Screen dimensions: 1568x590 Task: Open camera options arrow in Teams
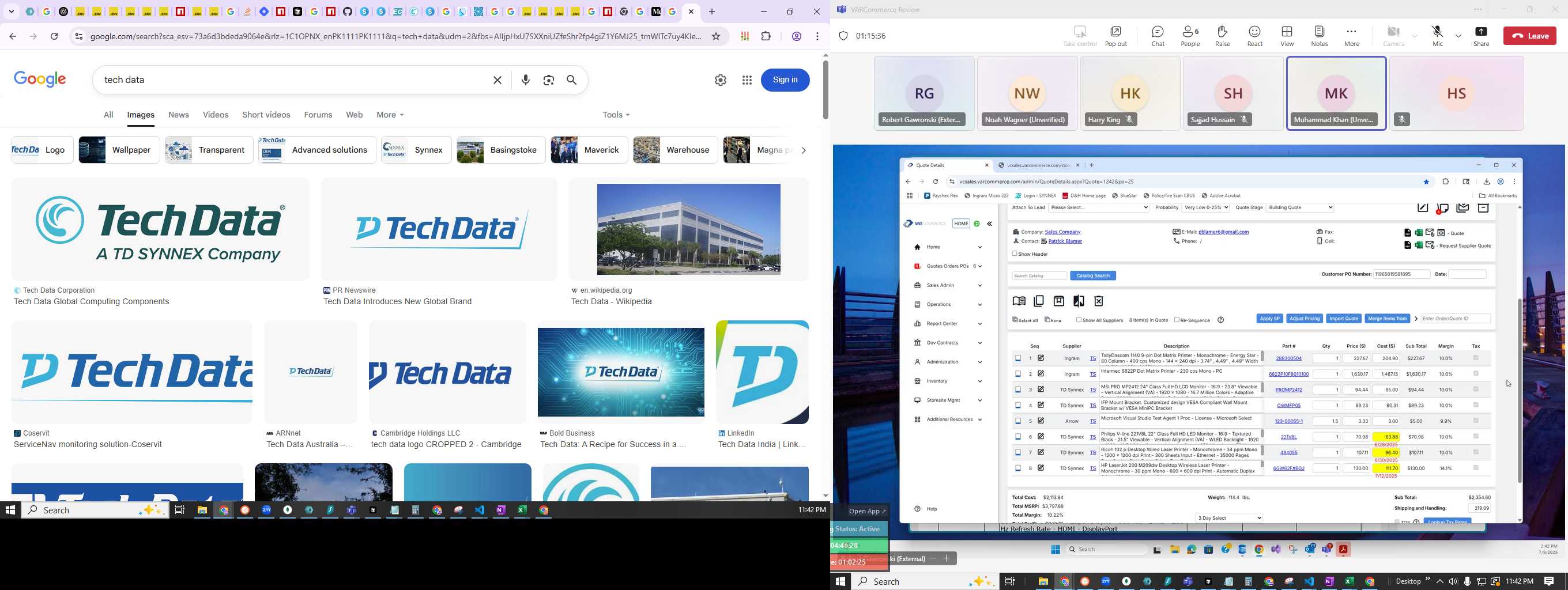coord(1415,36)
